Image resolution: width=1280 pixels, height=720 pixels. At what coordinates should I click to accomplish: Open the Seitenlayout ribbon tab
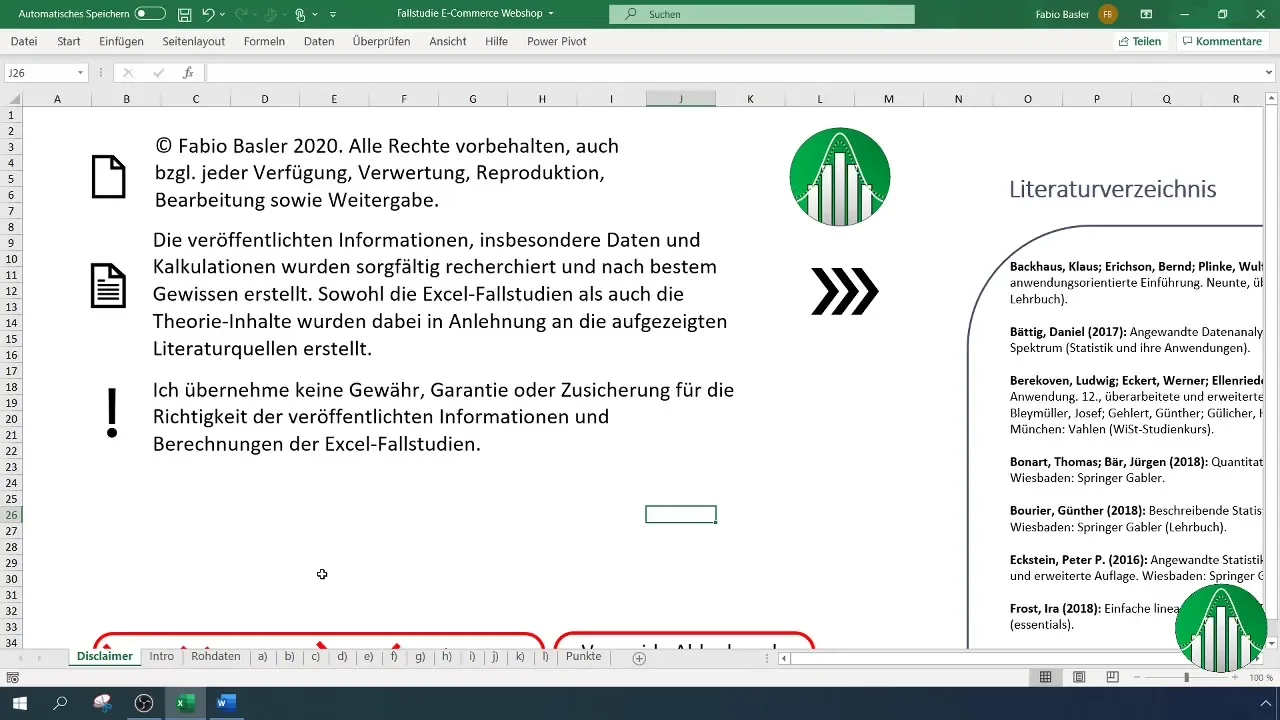tap(193, 41)
